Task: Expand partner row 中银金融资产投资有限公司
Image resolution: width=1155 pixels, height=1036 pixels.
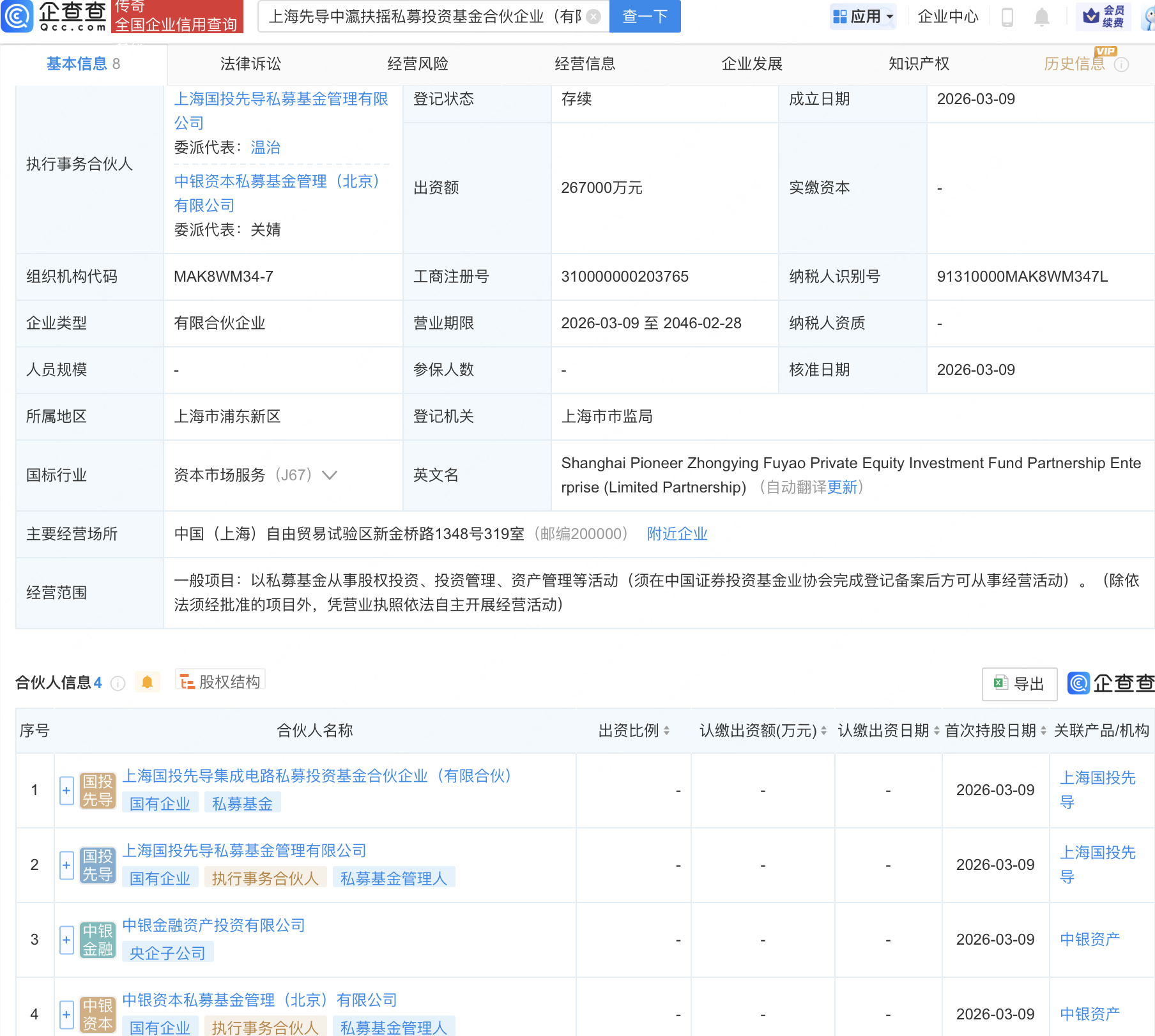Action: click(x=66, y=940)
